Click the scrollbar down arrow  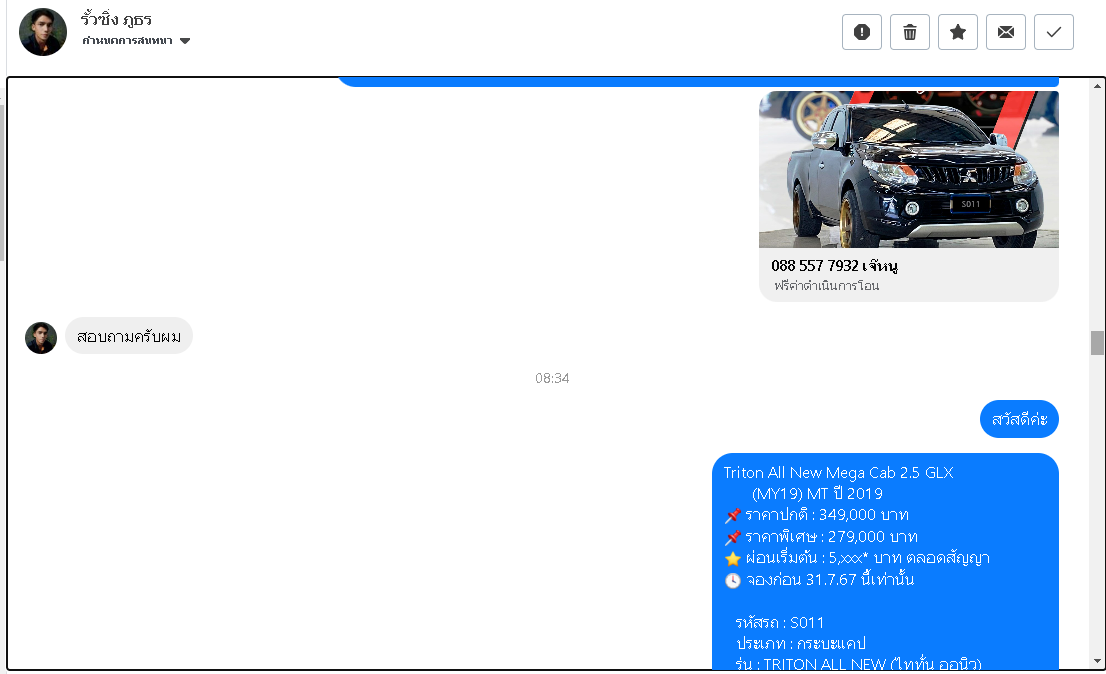(1097, 661)
